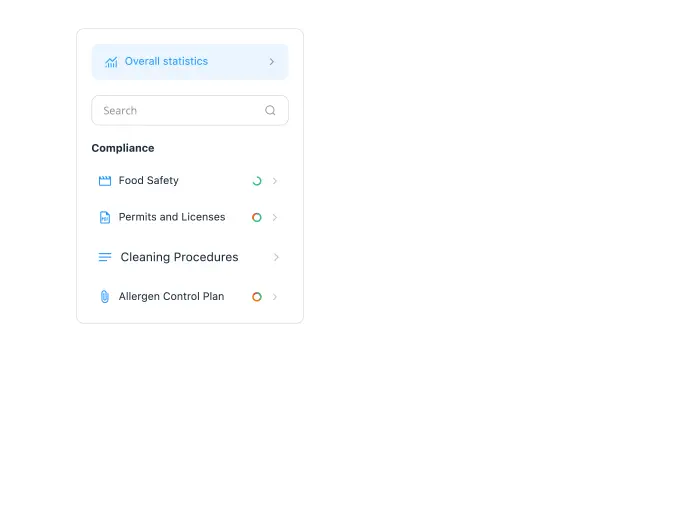This screenshot has width=700, height=511.
Task: Select the Food Safety menu item
Action: [x=190, y=181]
